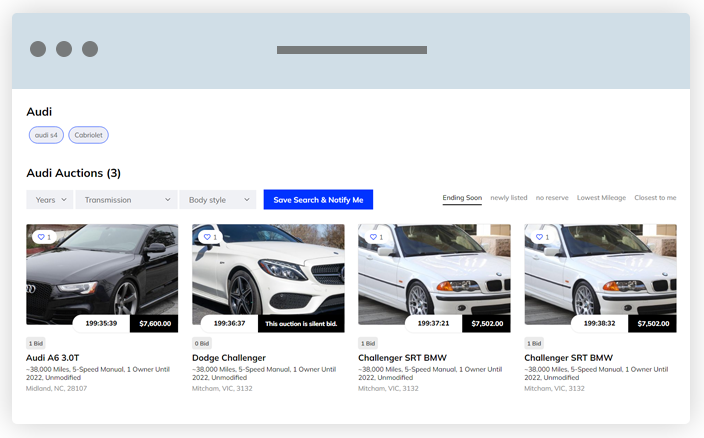Click the browser address bar placeholder
The height and width of the screenshot is (438, 704).
pyautogui.click(x=352, y=50)
